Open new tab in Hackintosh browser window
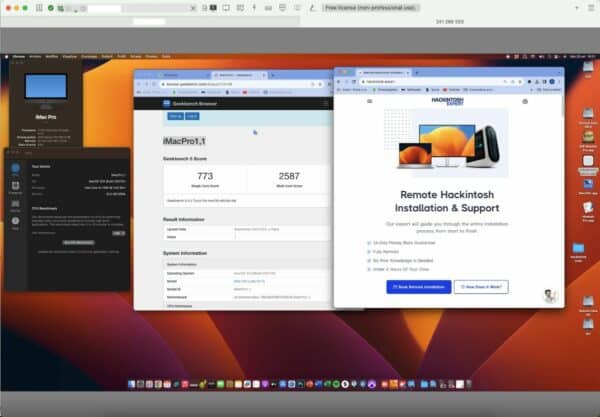The width and height of the screenshot is (600, 417). coord(417,72)
